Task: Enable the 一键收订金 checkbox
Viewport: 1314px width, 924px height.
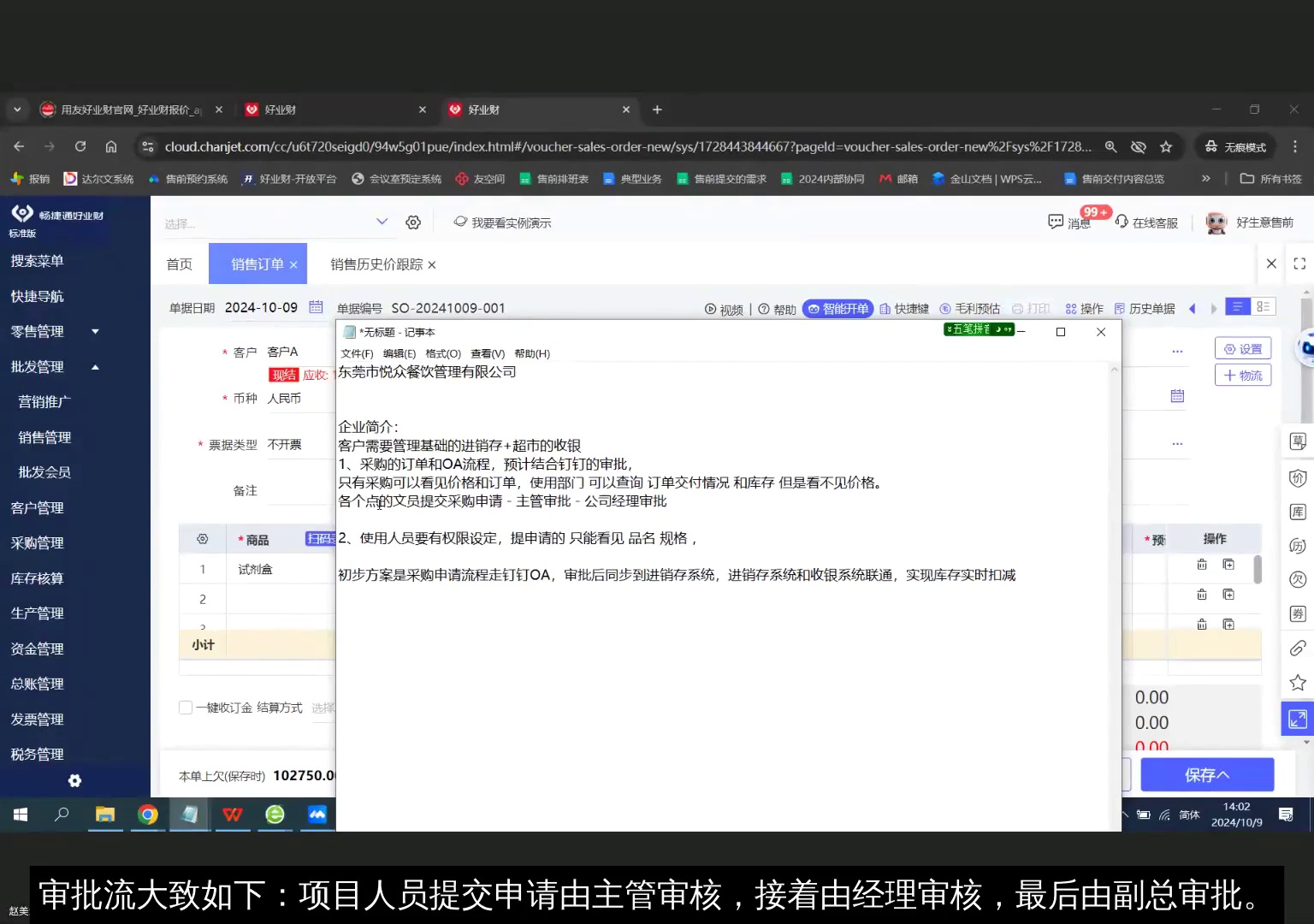Action: click(185, 707)
